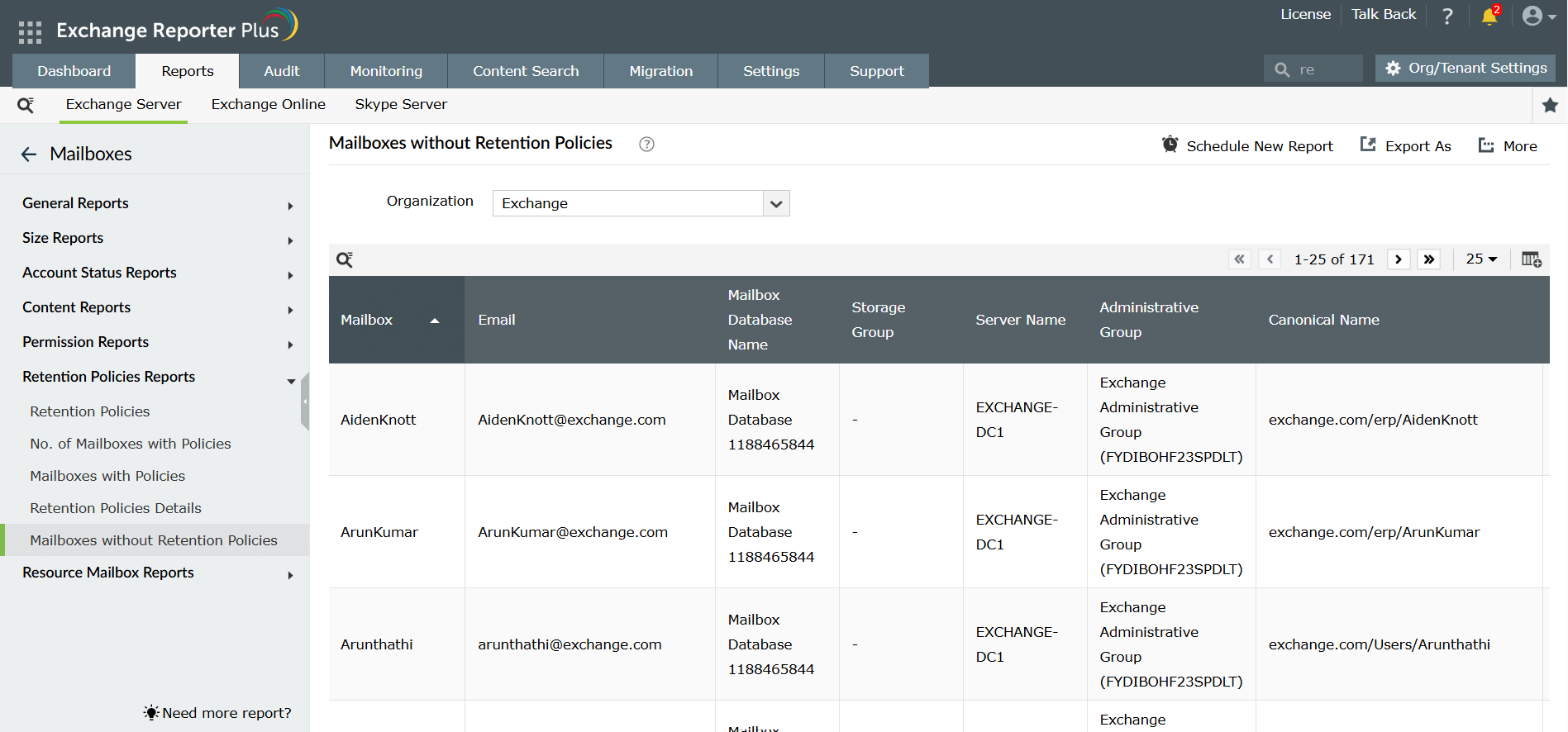Open add/remove columns icon
Screen dimensions: 1568x732
point(1531,259)
